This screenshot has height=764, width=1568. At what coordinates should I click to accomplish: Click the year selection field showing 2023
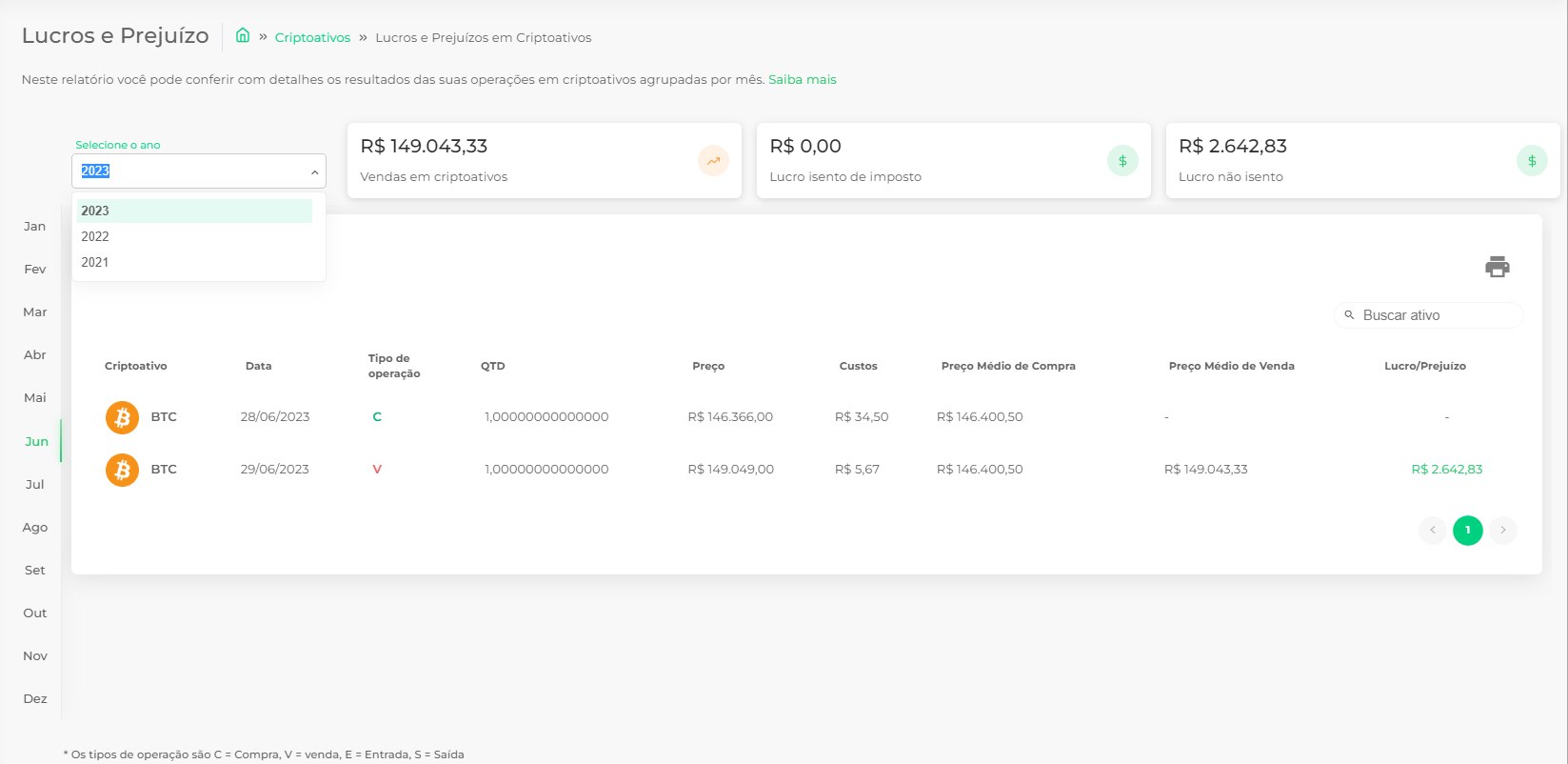[199, 171]
